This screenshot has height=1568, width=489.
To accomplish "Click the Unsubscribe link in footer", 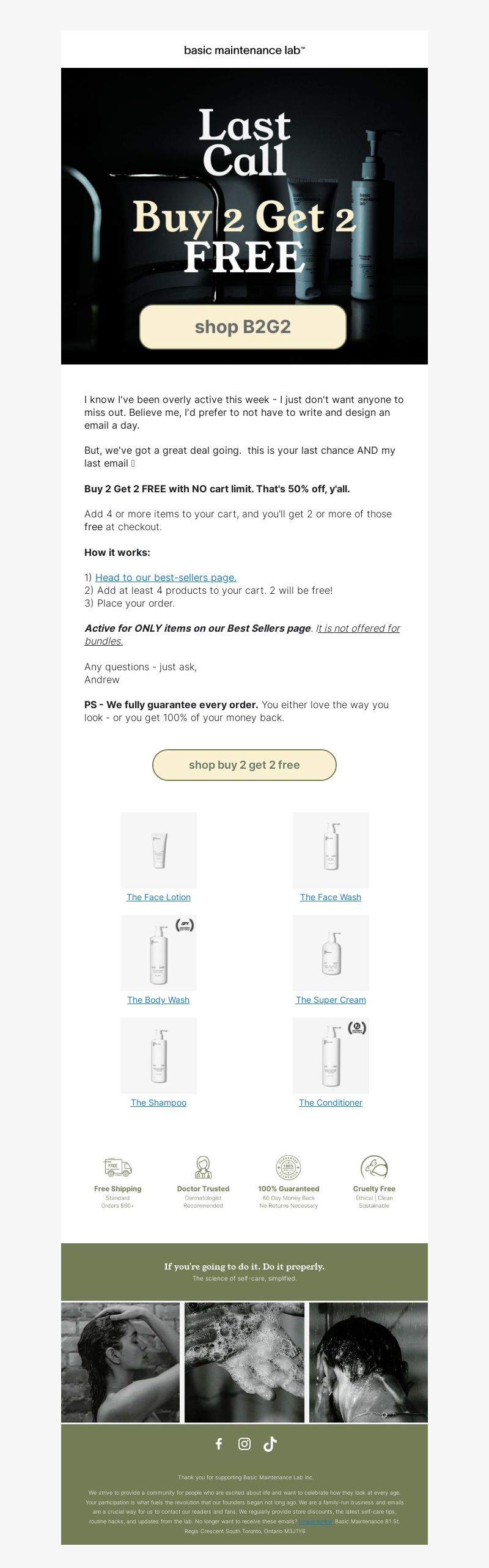I will click(x=316, y=1521).
